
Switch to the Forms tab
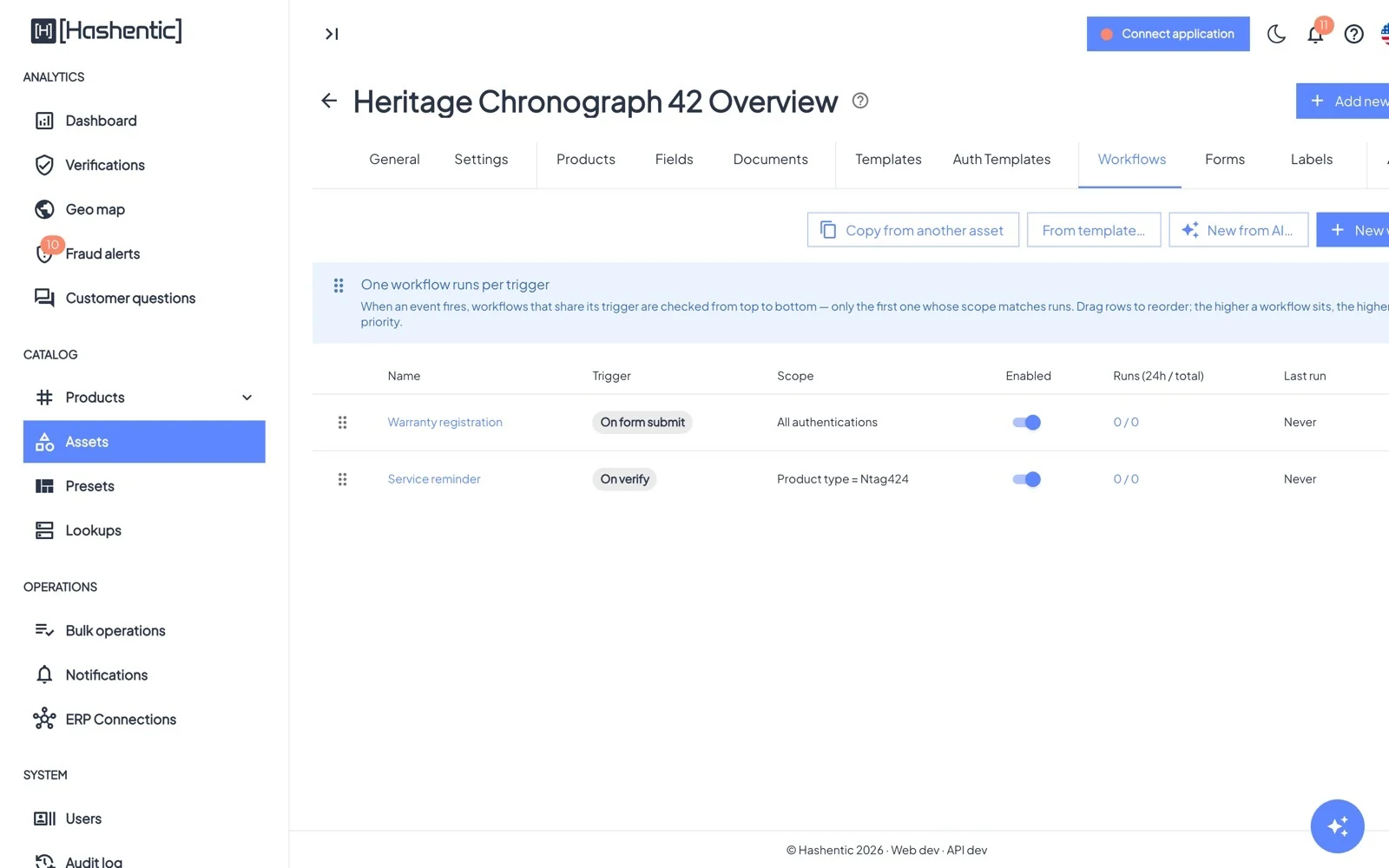1224,160
